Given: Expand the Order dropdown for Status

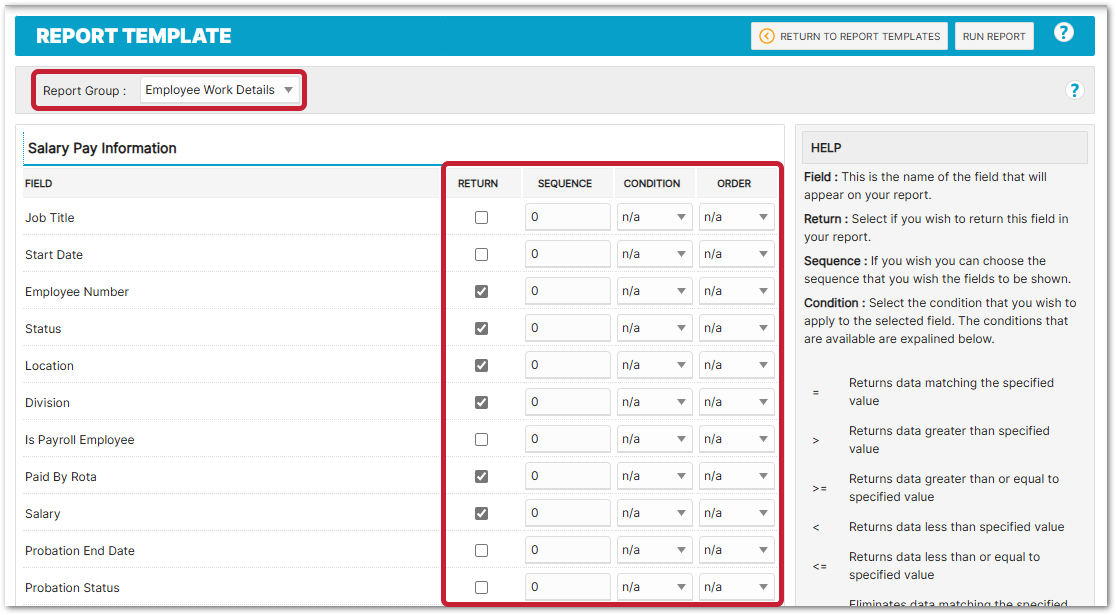Looking at the screenshot, I should point(736,328).
